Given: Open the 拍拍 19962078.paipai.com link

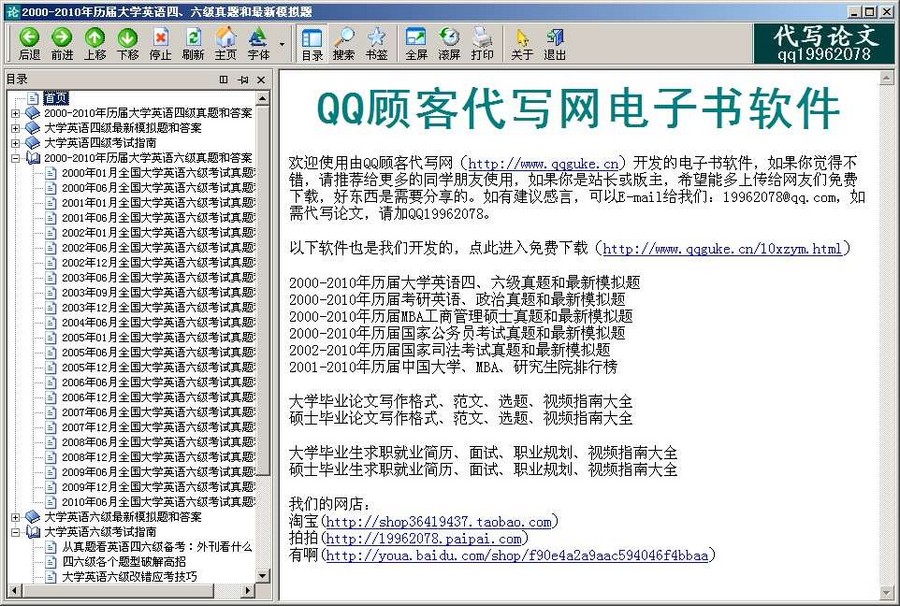Looking at the screenshot, I should pos(424,538).
